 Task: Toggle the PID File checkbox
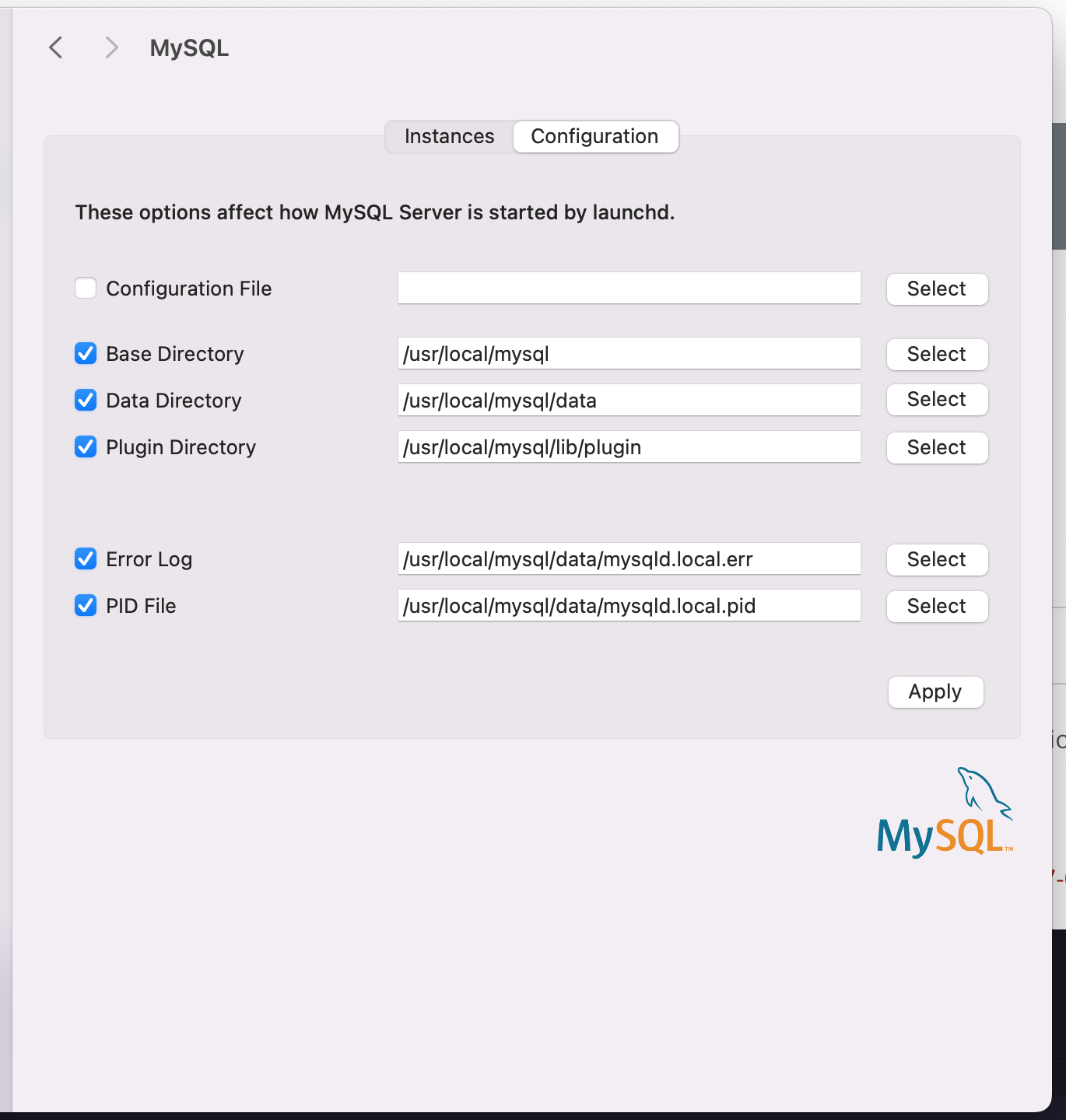click(x=86, y=605)
